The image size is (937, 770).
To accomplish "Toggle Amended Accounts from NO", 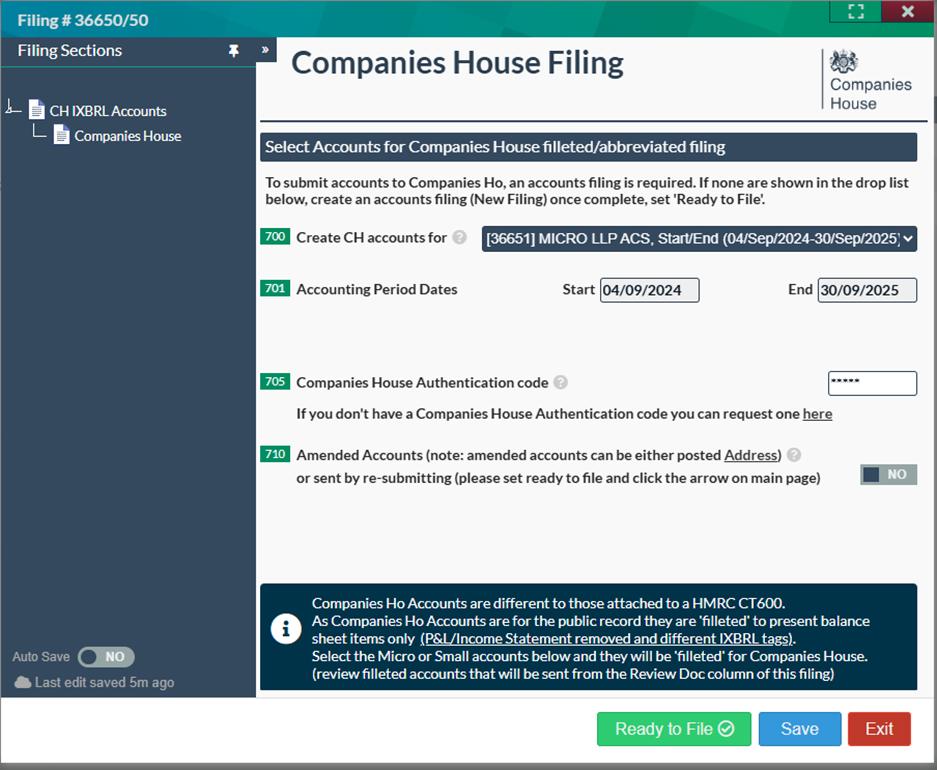I will pos(886,474).
